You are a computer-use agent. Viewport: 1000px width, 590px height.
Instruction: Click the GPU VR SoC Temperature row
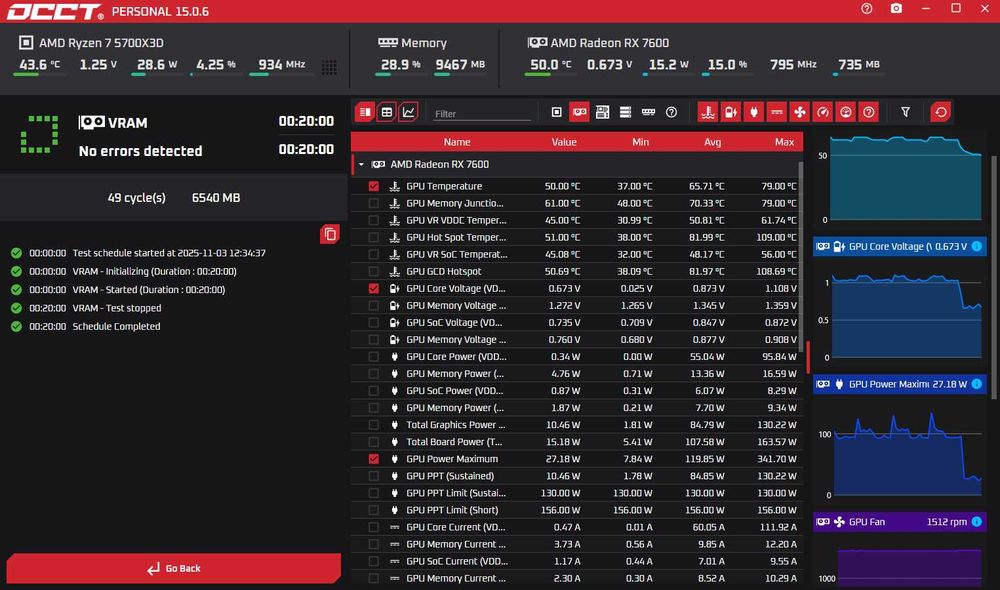click(576, 254)
